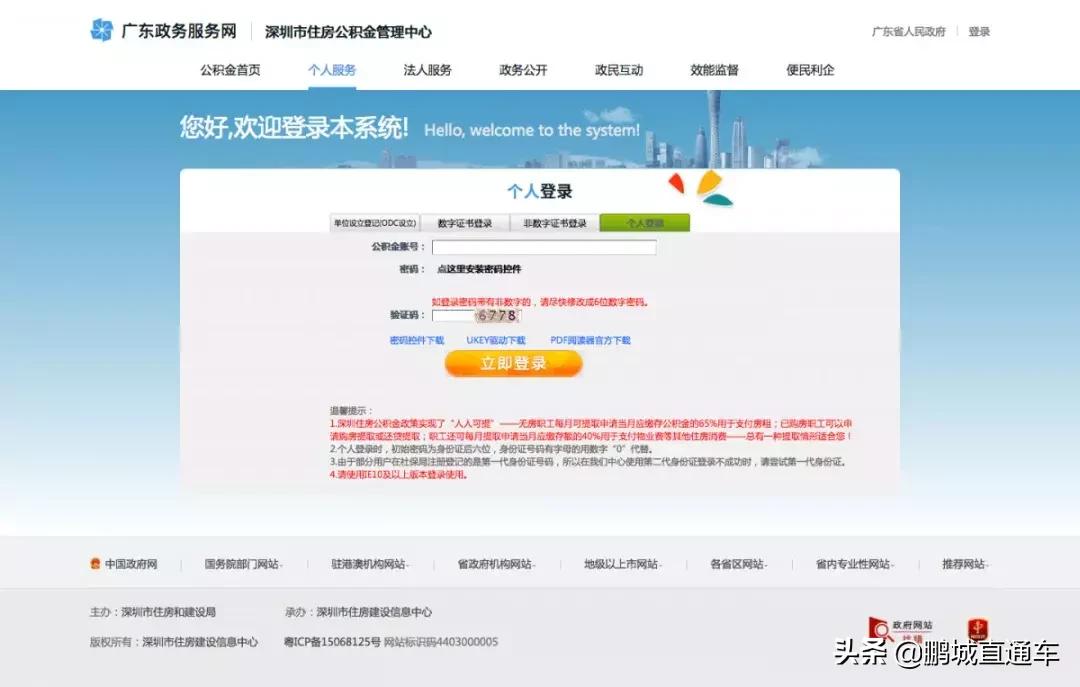Click the national emblem icon beside 中国政府网
The width and height of the screenshot is (1080, 687).
click(x=93, y=563)
